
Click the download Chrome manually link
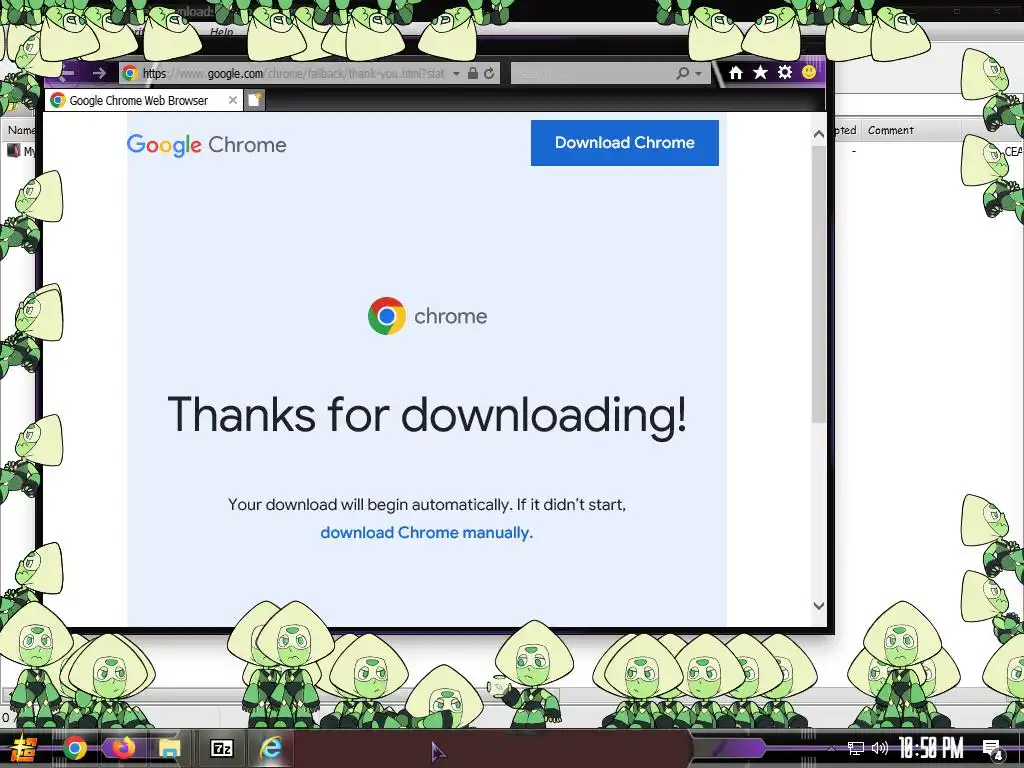(x=426, y=533)
